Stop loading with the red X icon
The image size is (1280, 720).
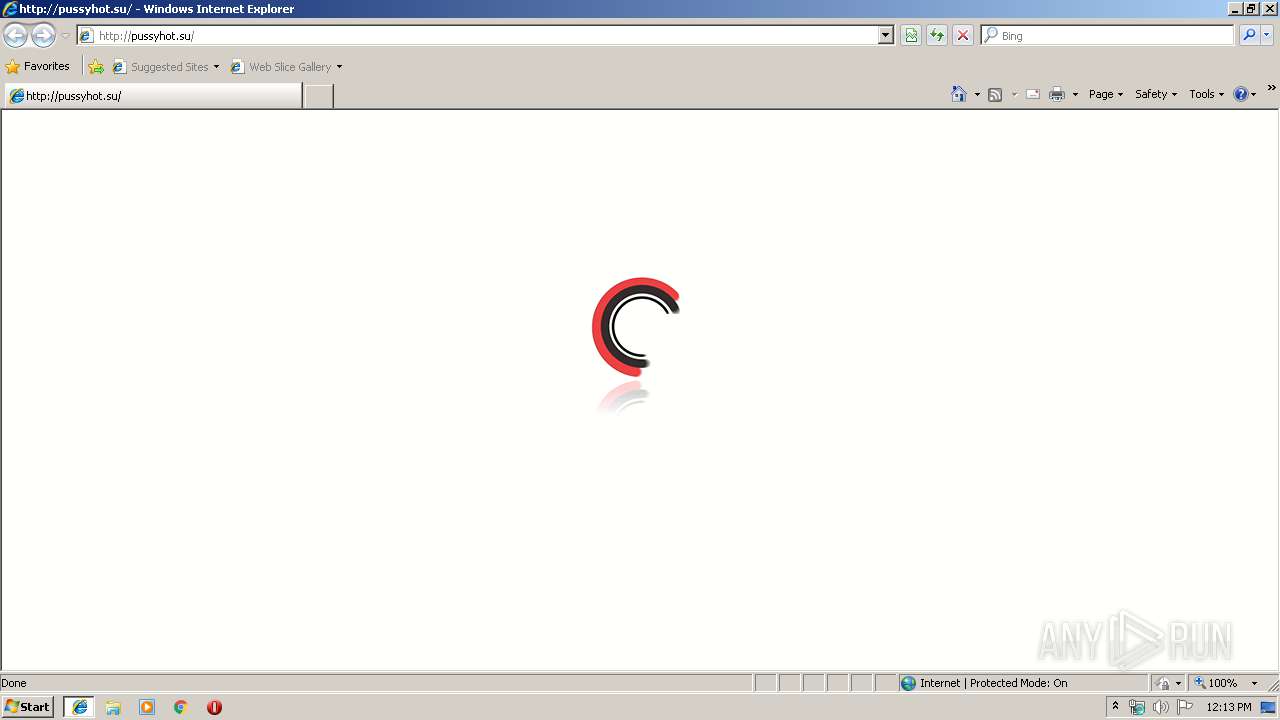click(963, 35)
